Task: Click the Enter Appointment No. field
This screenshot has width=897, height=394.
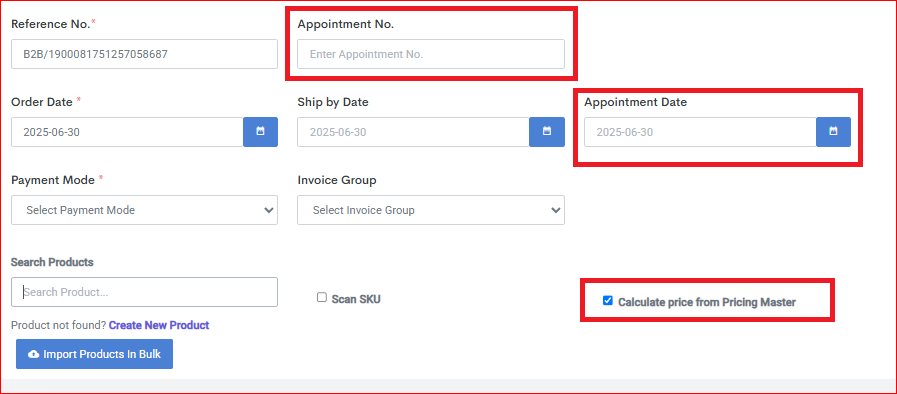Action: pos(431,54)
